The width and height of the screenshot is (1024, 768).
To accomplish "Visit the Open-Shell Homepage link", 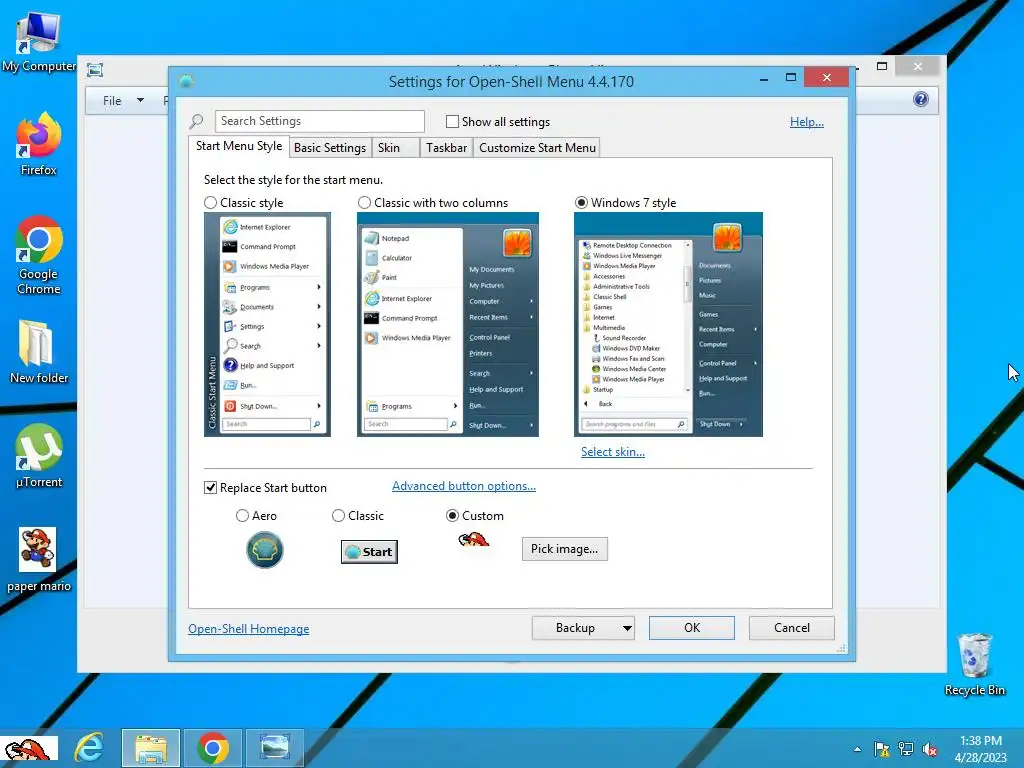I will click(249, 629).
